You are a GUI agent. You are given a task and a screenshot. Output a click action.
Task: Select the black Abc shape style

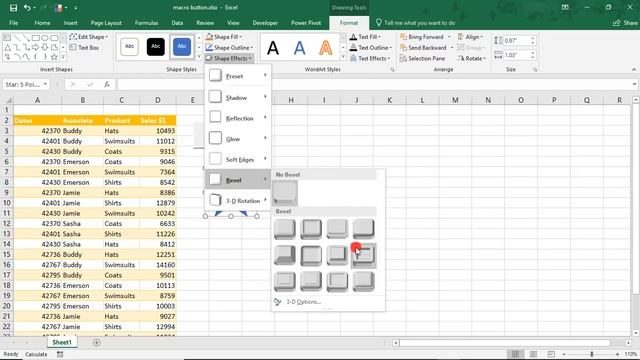click(156, 47)
